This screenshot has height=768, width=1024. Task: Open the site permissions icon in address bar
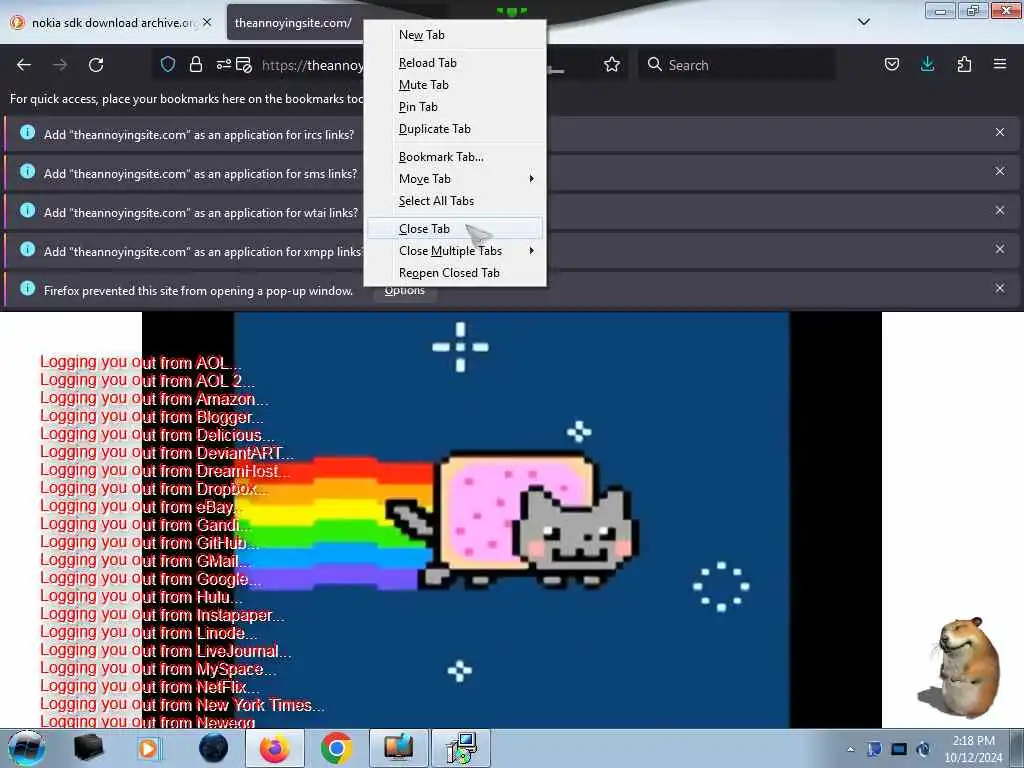pyautogui.click(x=224, y=64)
